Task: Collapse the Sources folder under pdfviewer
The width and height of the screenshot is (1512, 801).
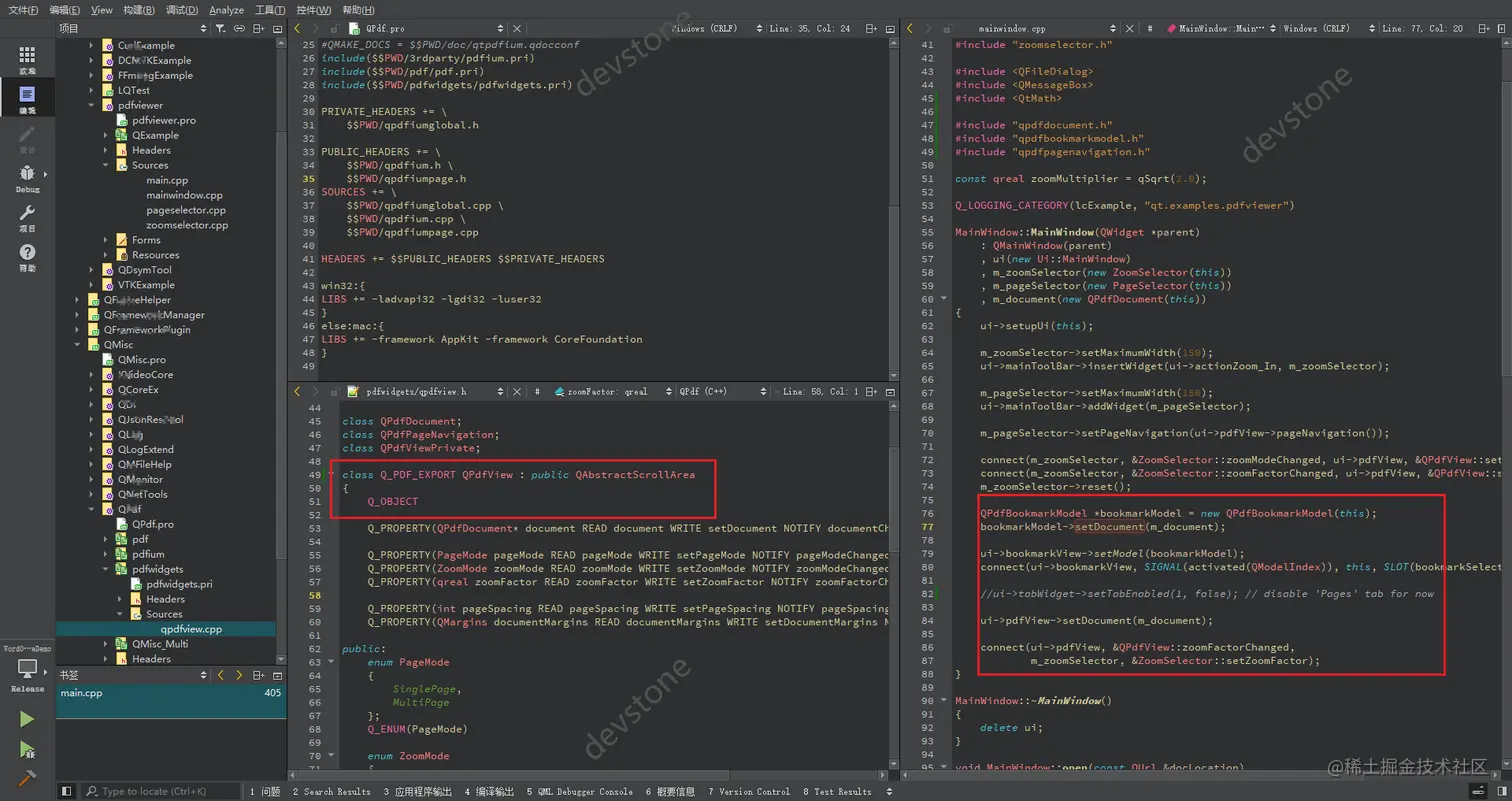Action: pyautogui.click(x=106, y=165)
